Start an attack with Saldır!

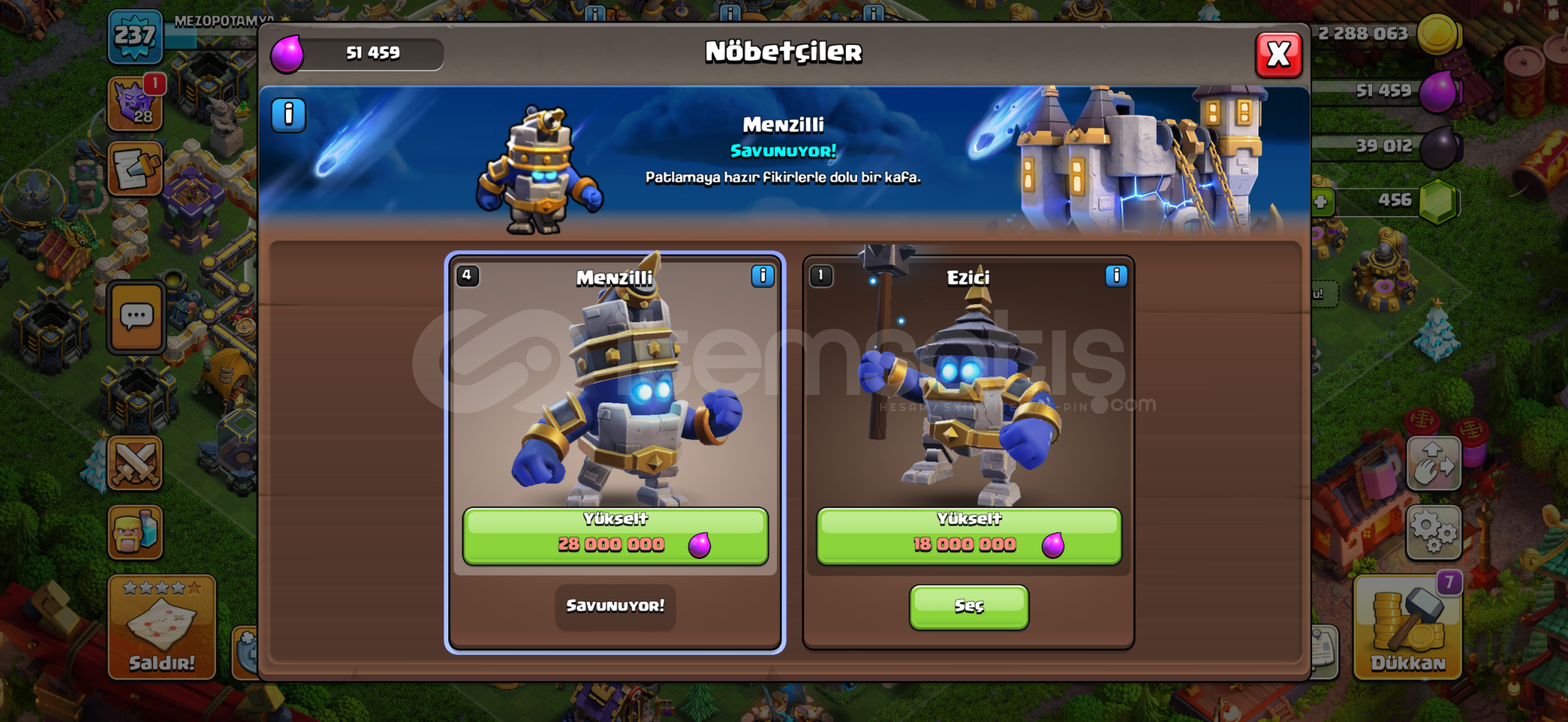(162, 626)
